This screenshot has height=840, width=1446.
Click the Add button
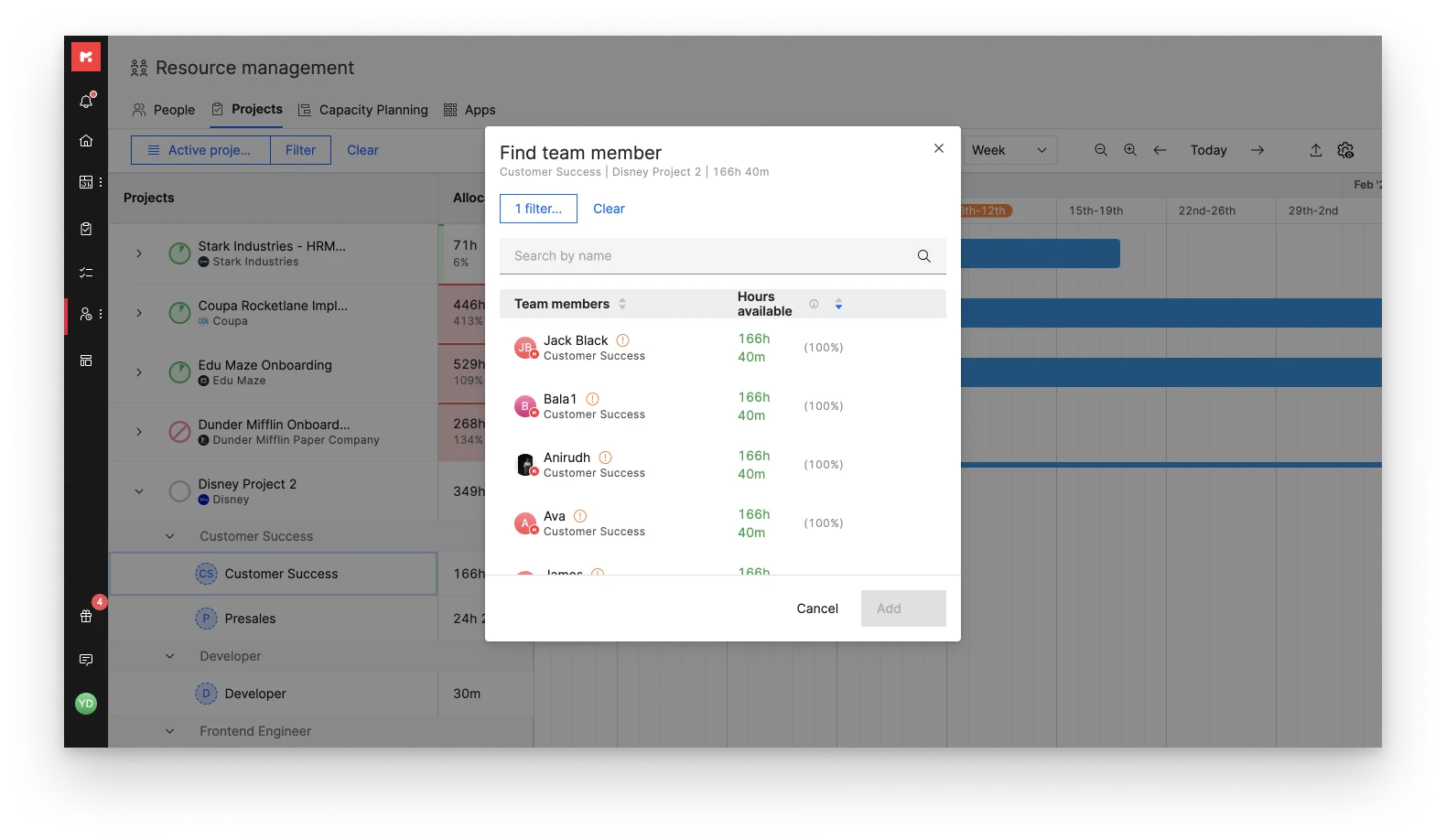[903, 608]
